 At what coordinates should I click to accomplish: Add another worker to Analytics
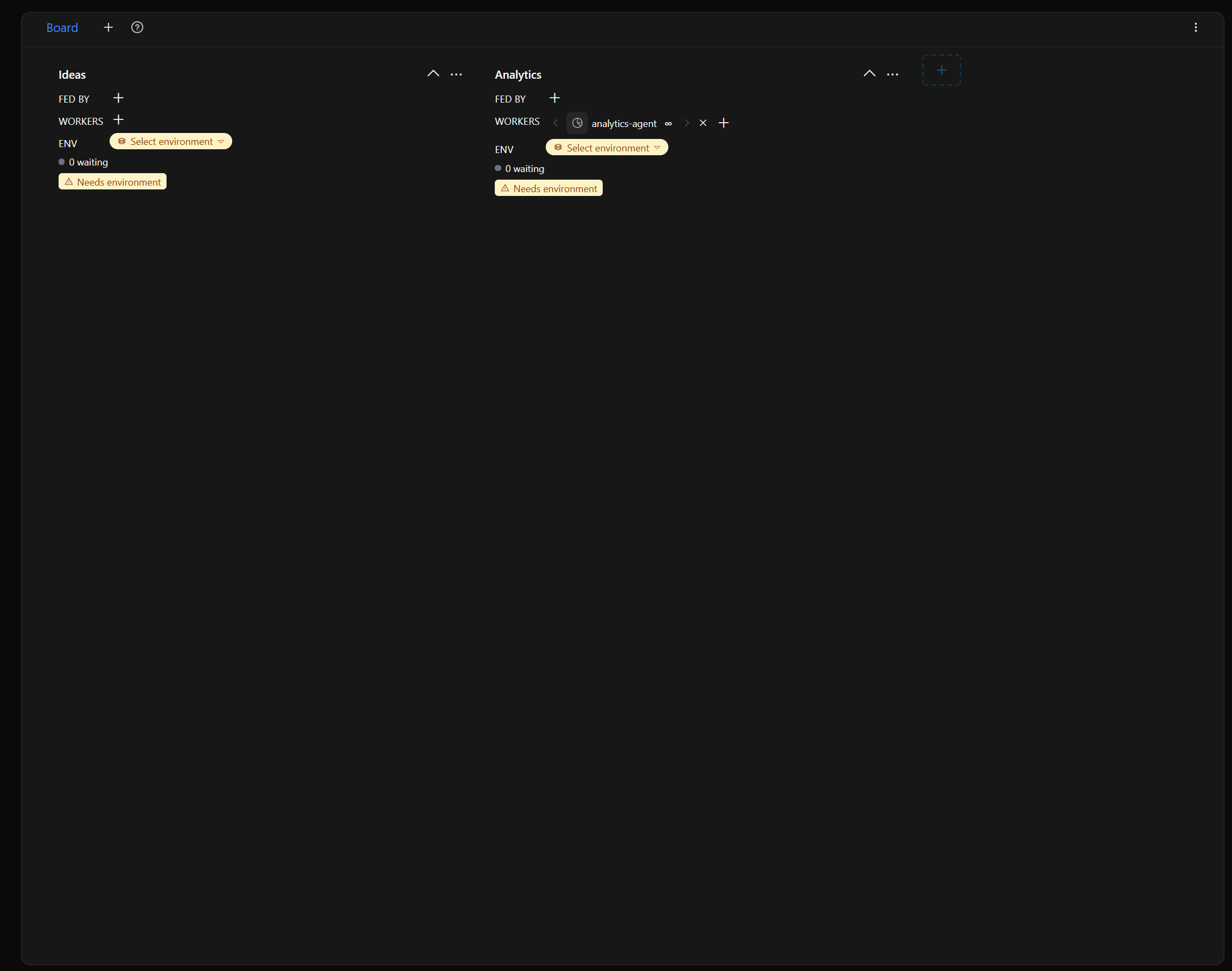tap(723, 123)
